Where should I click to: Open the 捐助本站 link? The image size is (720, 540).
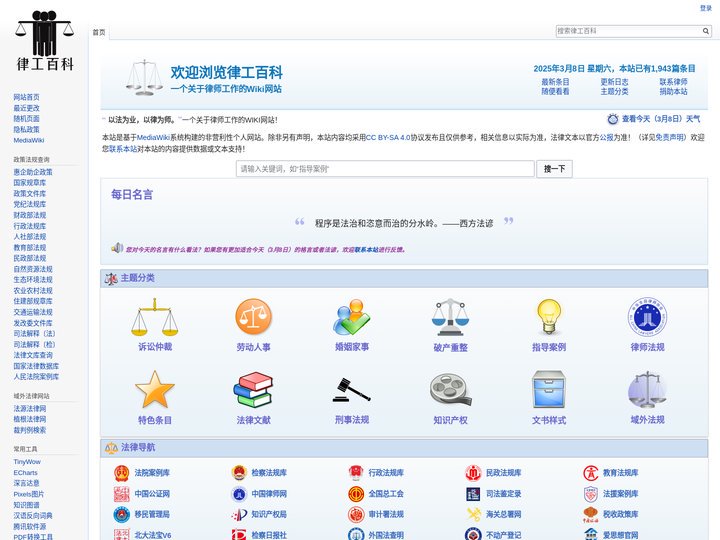(x=674, y=91)
